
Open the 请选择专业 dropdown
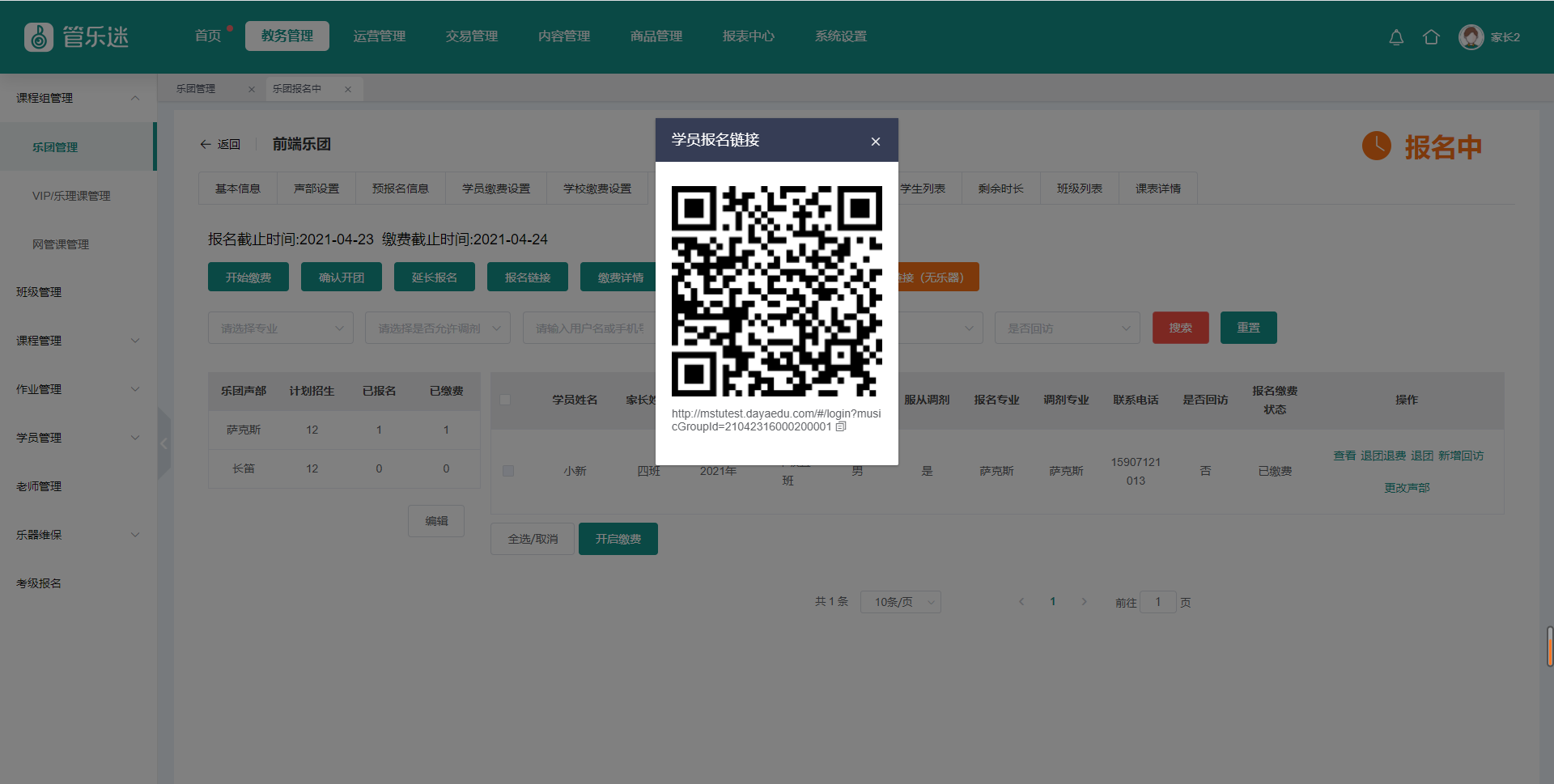click(x=280, y=328)
